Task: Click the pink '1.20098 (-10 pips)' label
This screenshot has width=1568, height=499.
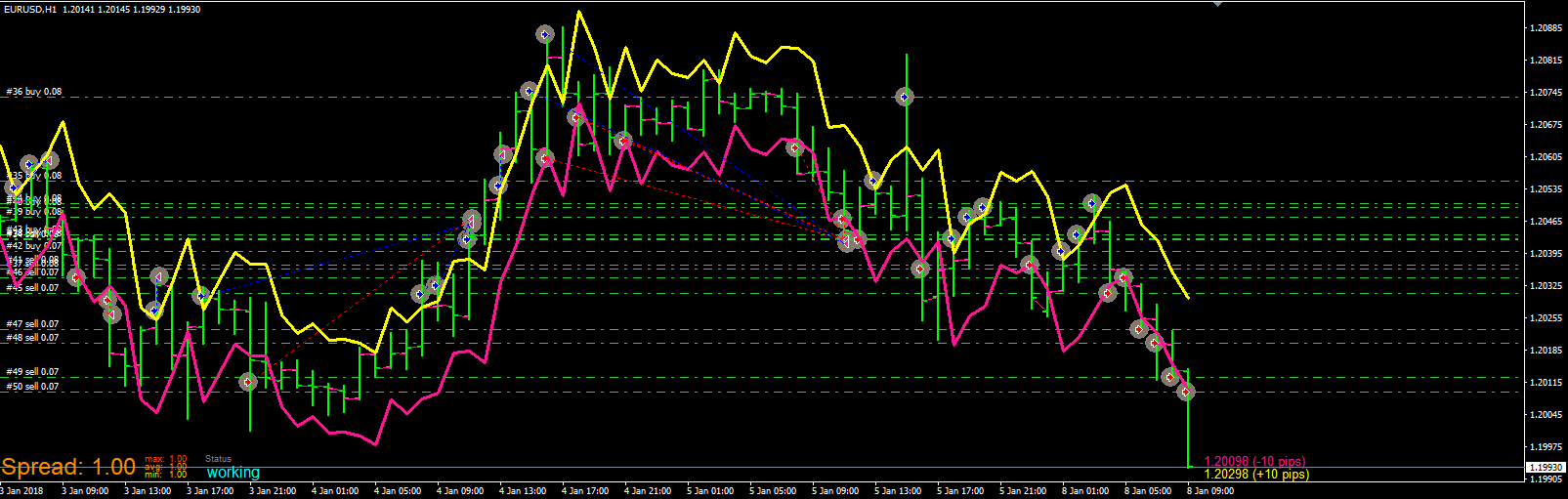Action: (1254, 462)
